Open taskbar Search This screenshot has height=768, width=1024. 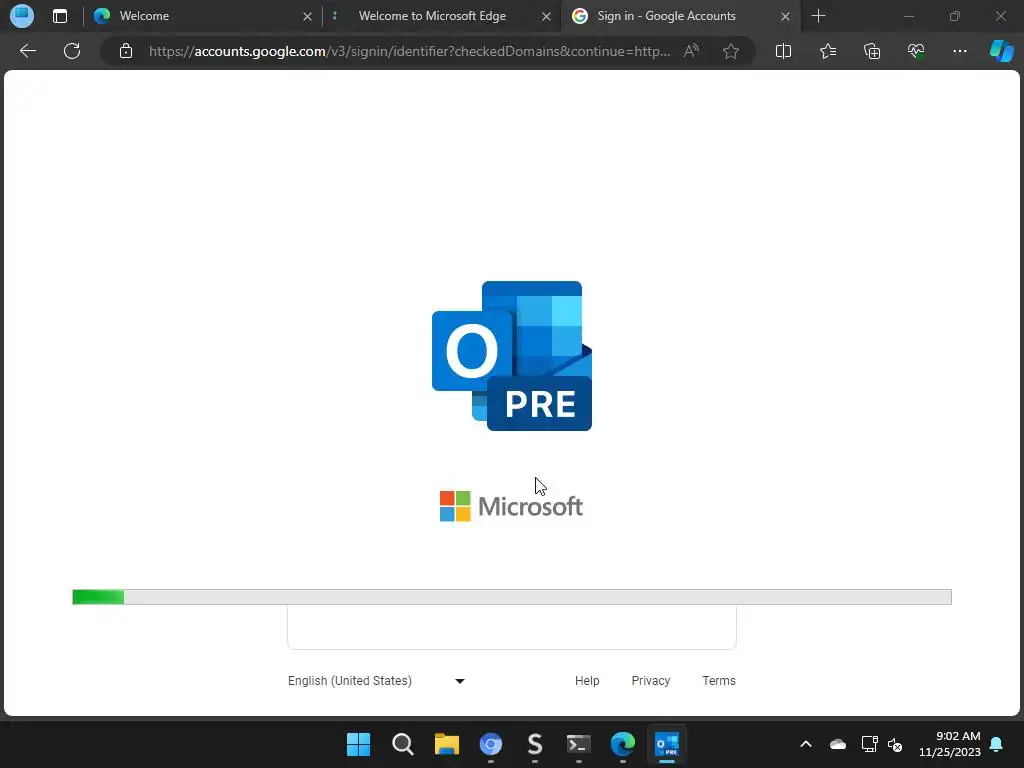pyautogui.click(x=402, y=744)
